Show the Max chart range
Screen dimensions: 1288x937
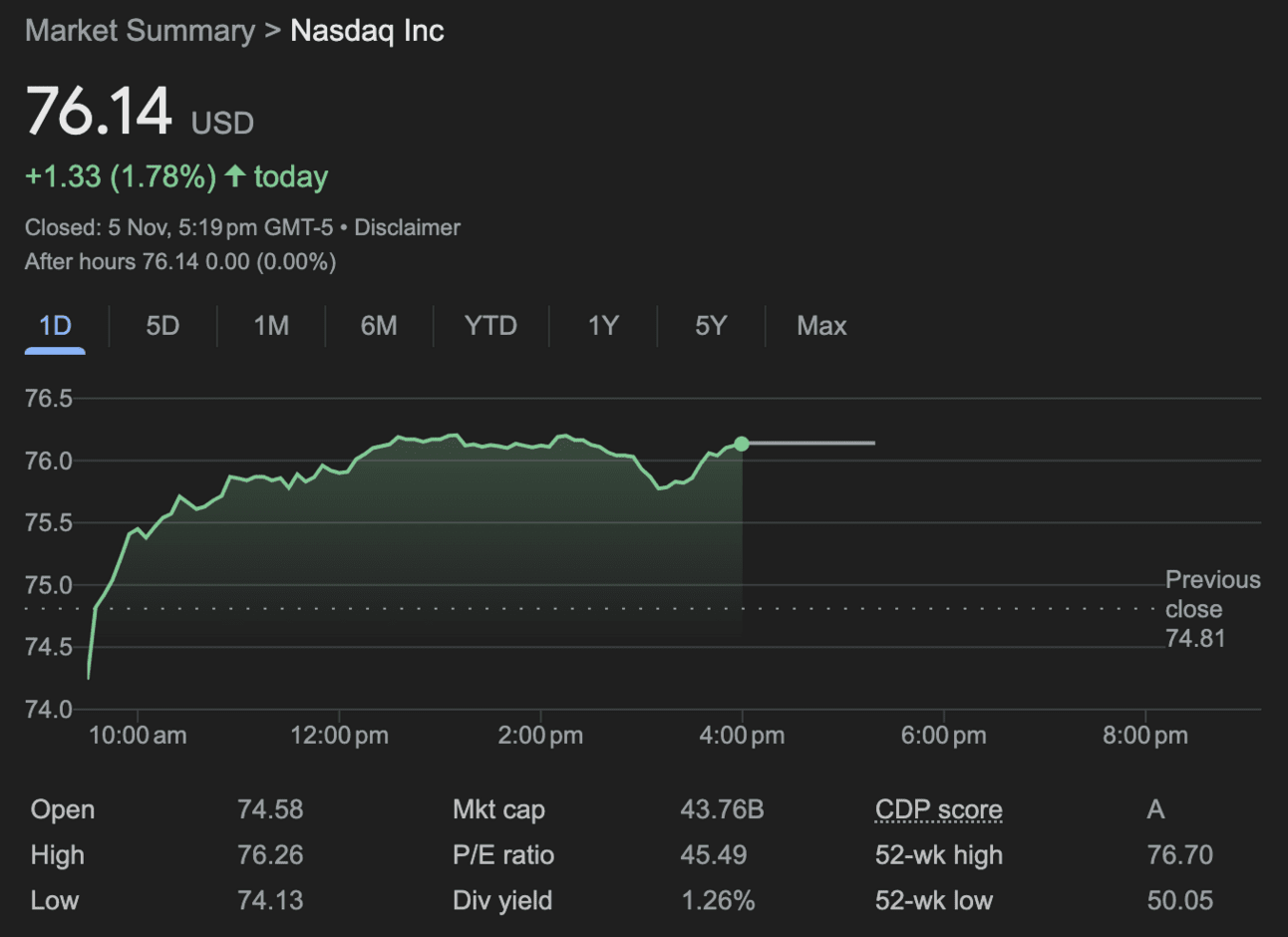[821, 326]
